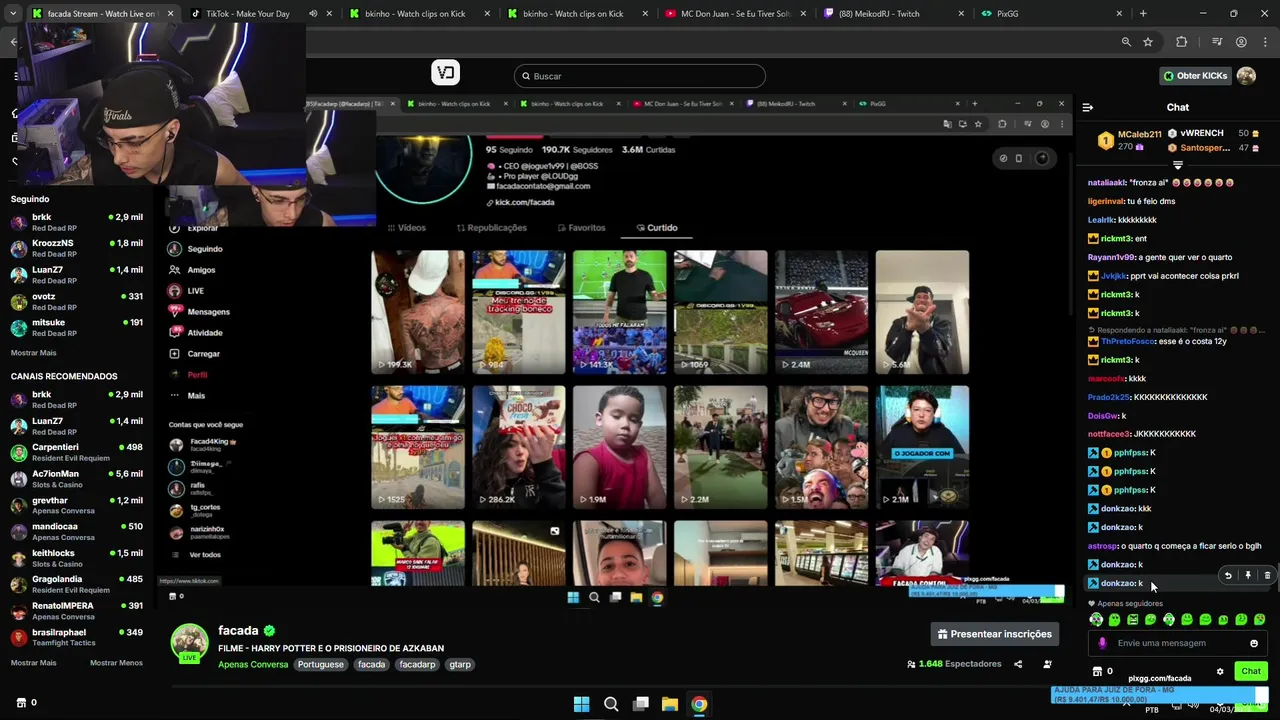
Task: Click the Presentear inscrições button
Action: pos(994,634)
